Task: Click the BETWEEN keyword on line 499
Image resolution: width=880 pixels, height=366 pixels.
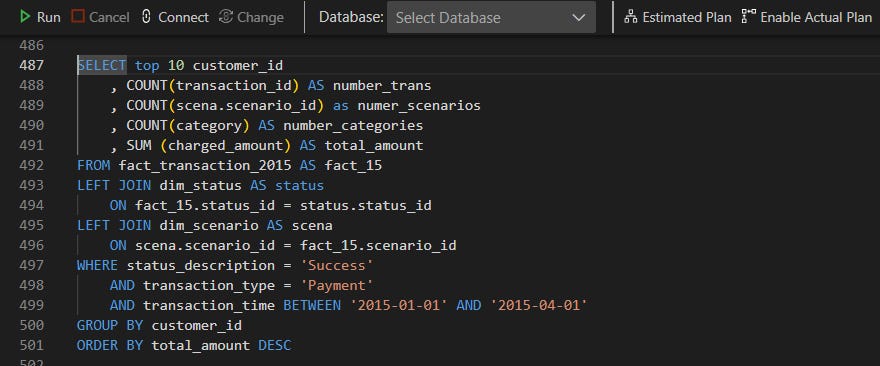Action: 312,305
